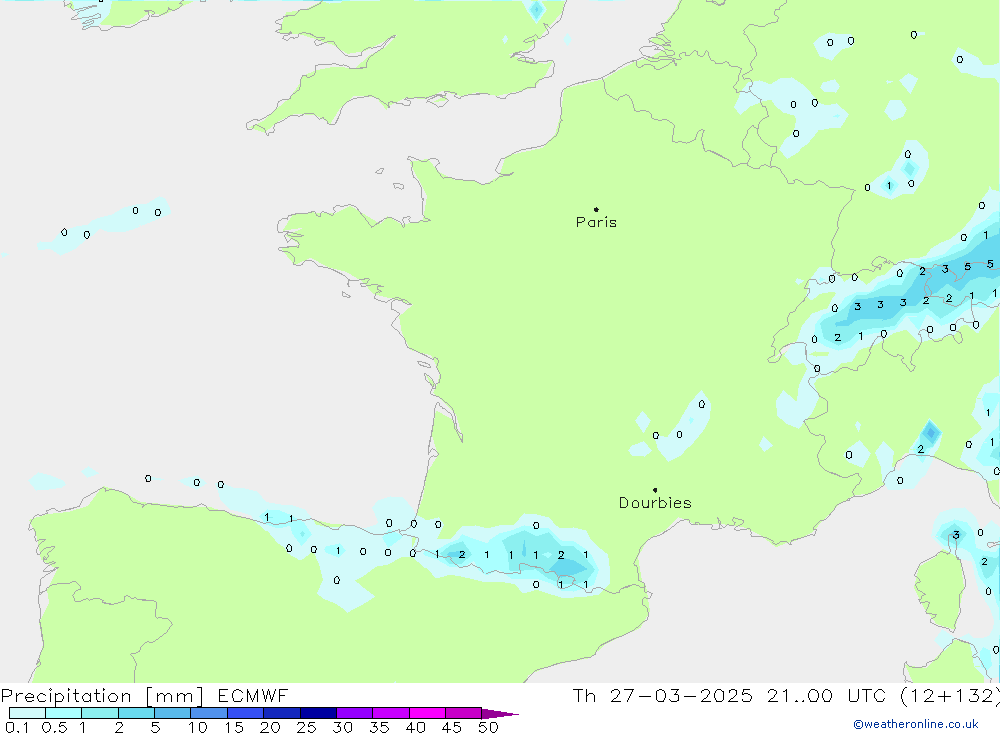
Task: Select the 'Precipitation [mm]' title text
Action: [102, 696]
